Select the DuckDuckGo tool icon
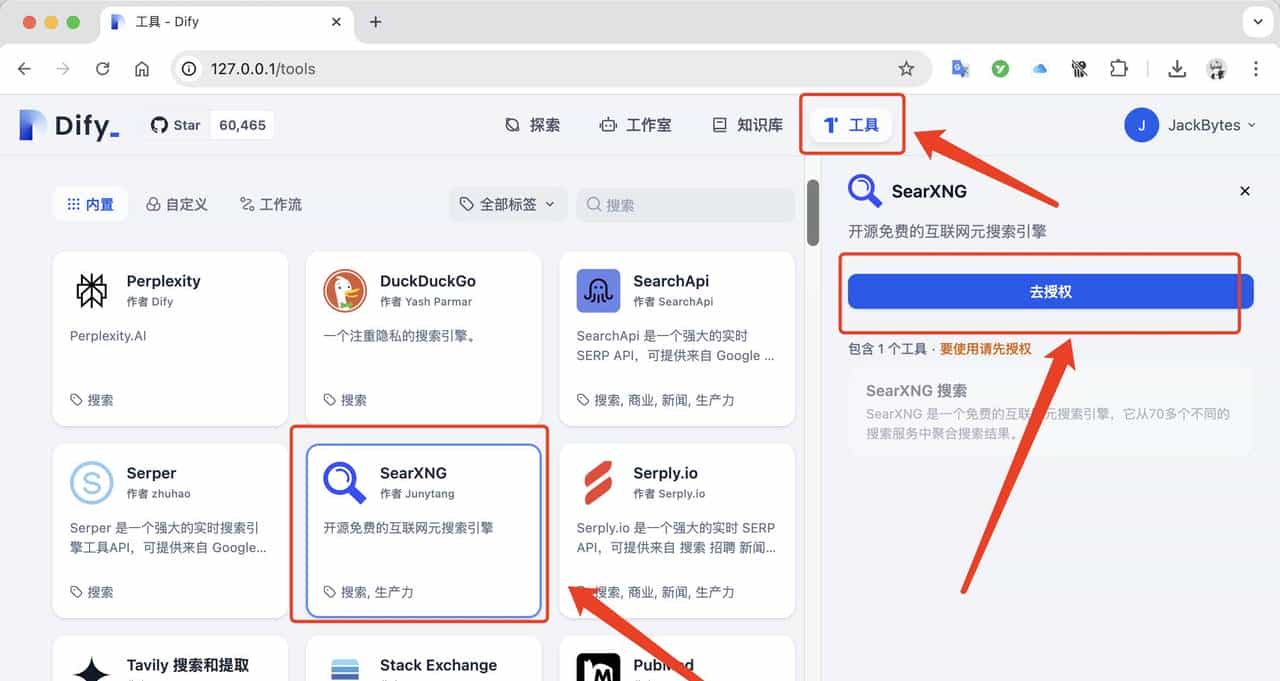 [345, 290]
